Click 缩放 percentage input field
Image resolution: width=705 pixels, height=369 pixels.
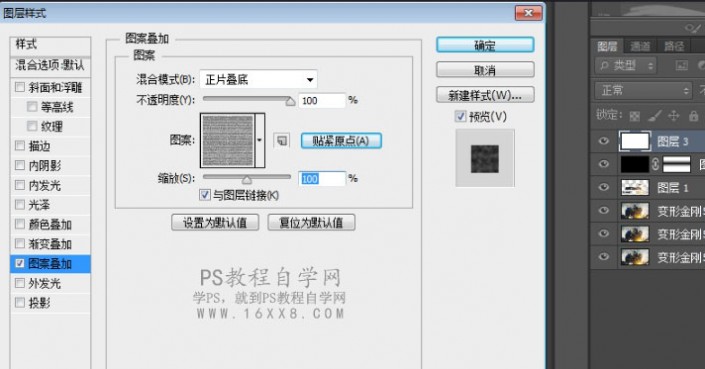(x=322, y=179)
